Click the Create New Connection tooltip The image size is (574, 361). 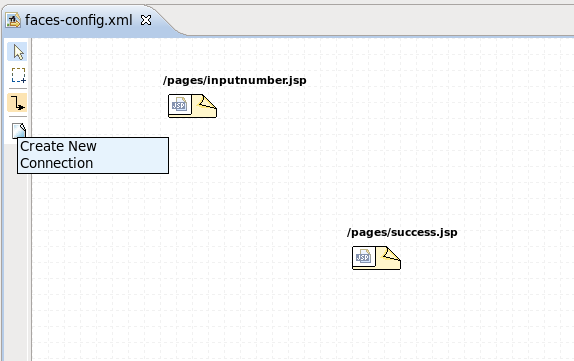click(x=93, y=155)
